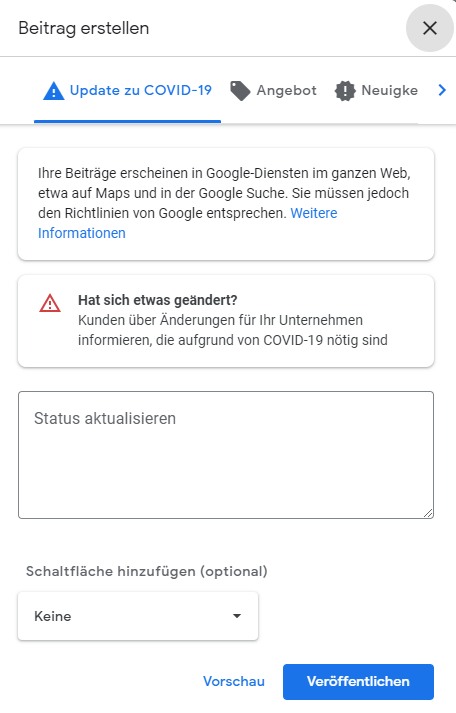This screenshot has height=713, width=456.
Task: Click the textarea resize handle corner
Action: pos(428,513)
